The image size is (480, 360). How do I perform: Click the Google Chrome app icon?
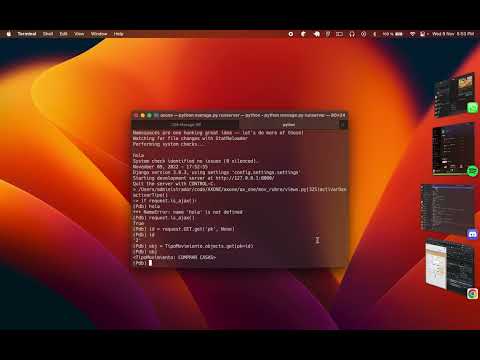pos(473,294)
